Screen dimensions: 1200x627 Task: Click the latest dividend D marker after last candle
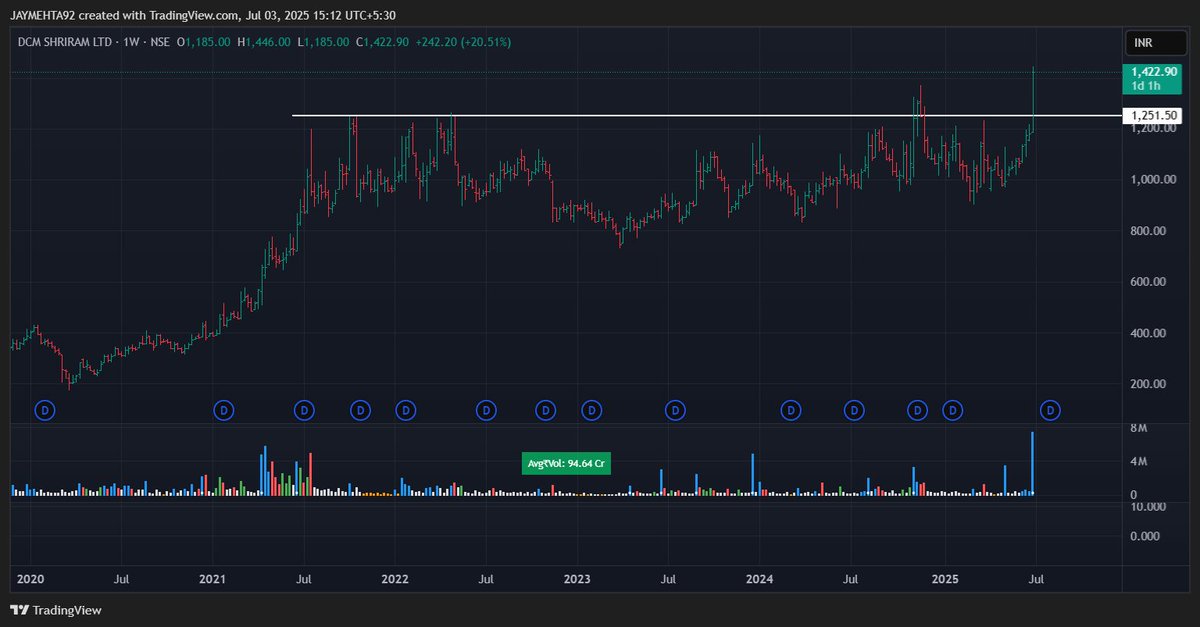click(1050, 409)
